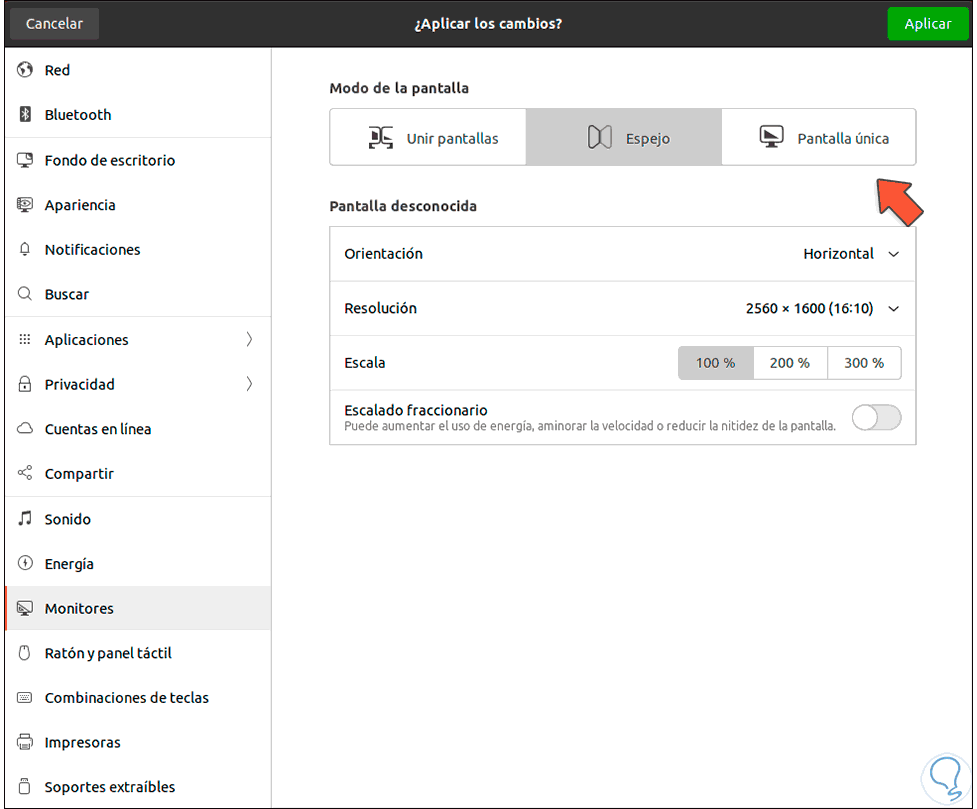Click the Energía power icon

click(25, 563)
